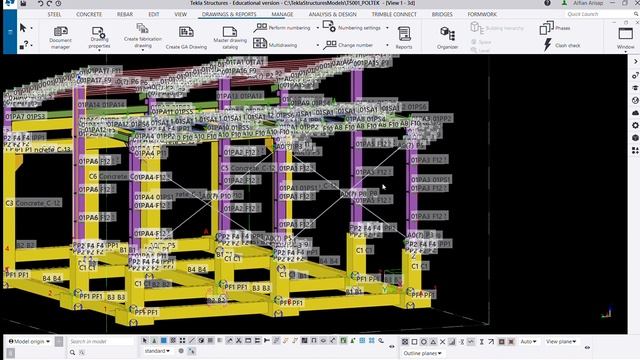Toggle snap to center points circle switch
This screenshot has width=640, height=360.
pyautogui.click(x=424, y=342)
